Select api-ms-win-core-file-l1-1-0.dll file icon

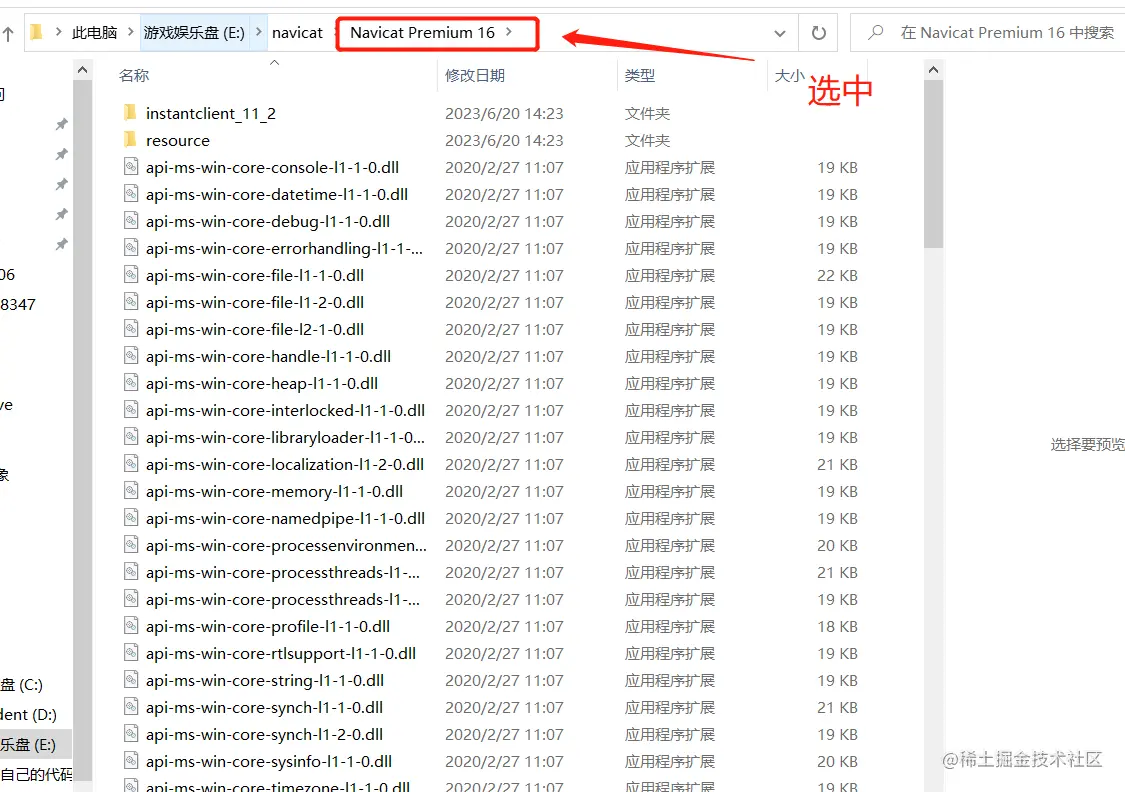[131, 275]
